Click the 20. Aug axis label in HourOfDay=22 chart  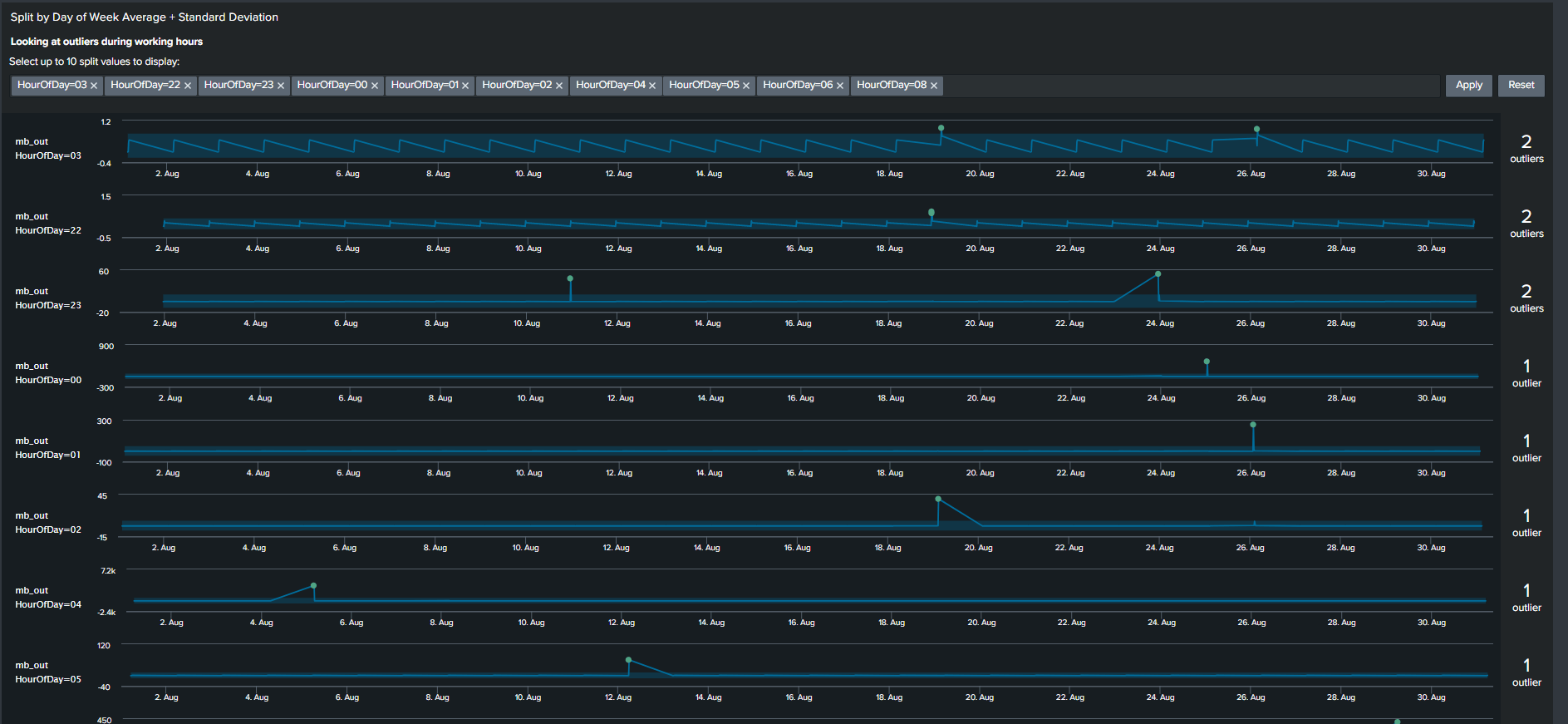click(x=979, y=249)
